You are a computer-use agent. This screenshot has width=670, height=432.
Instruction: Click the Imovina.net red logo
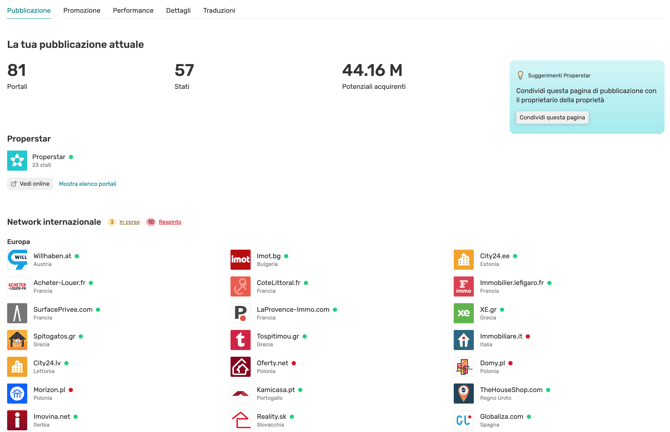point(17,420)
